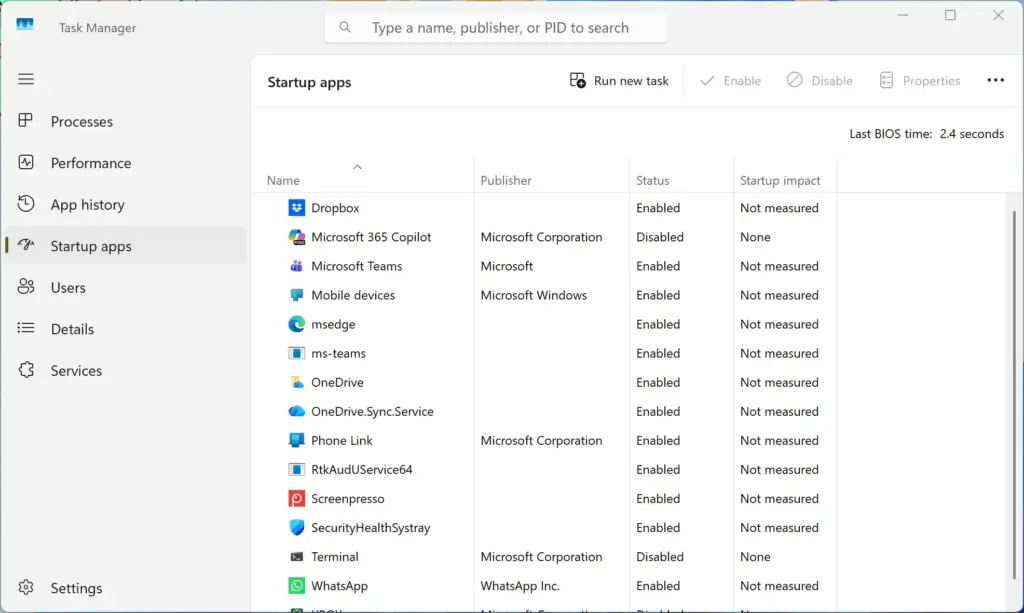Click Enabled status of Dropbox row
This screenshot has width=1024, height=613.
coord(658,208)
